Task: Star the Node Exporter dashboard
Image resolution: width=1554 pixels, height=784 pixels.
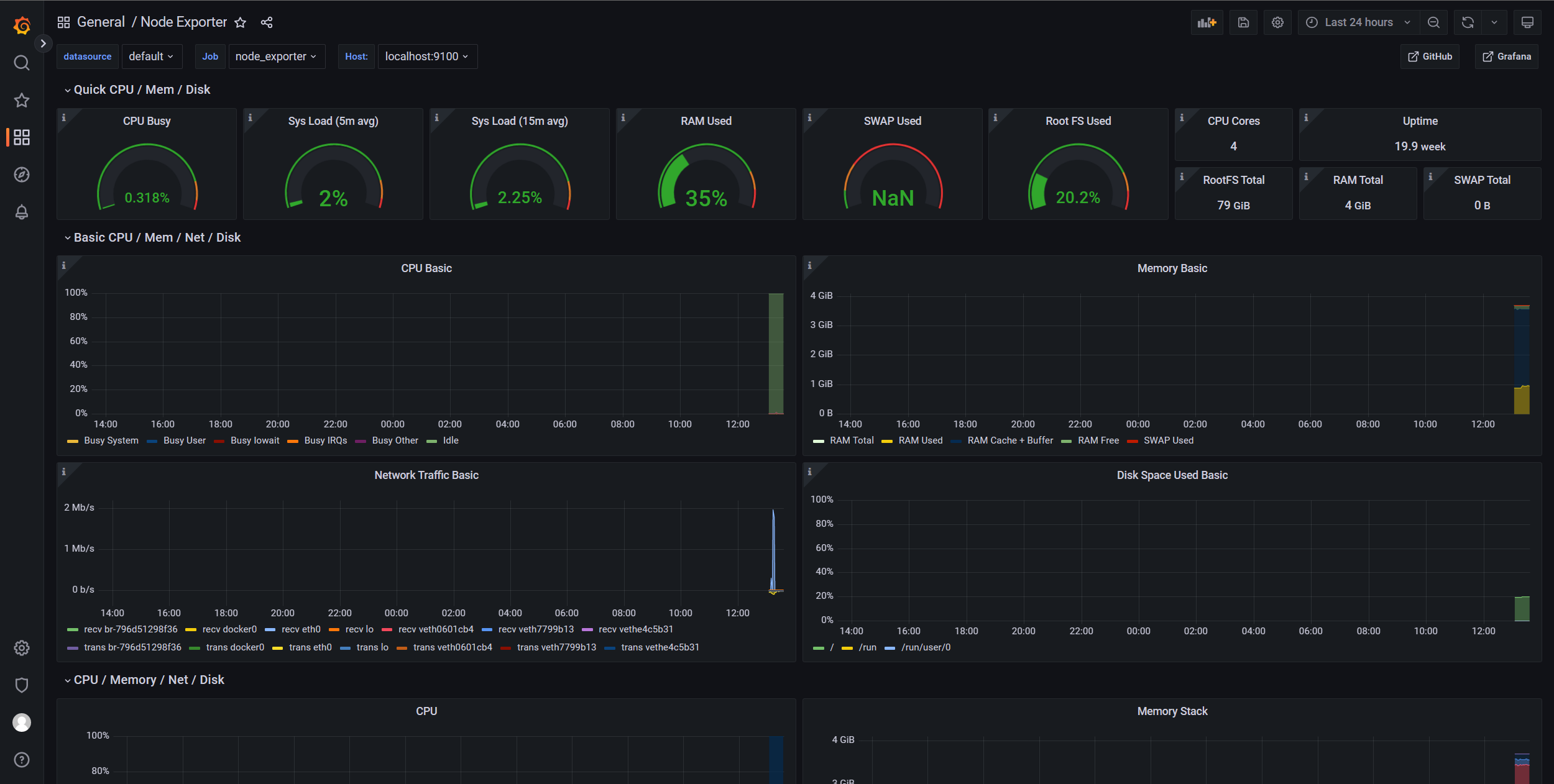Action: [241, 23]
